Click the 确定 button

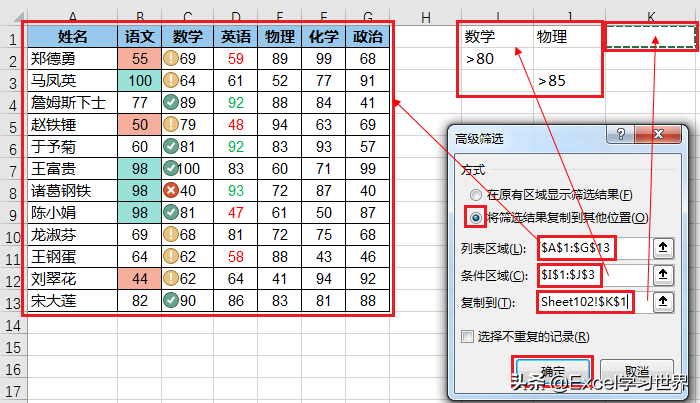tap(553, 372)
